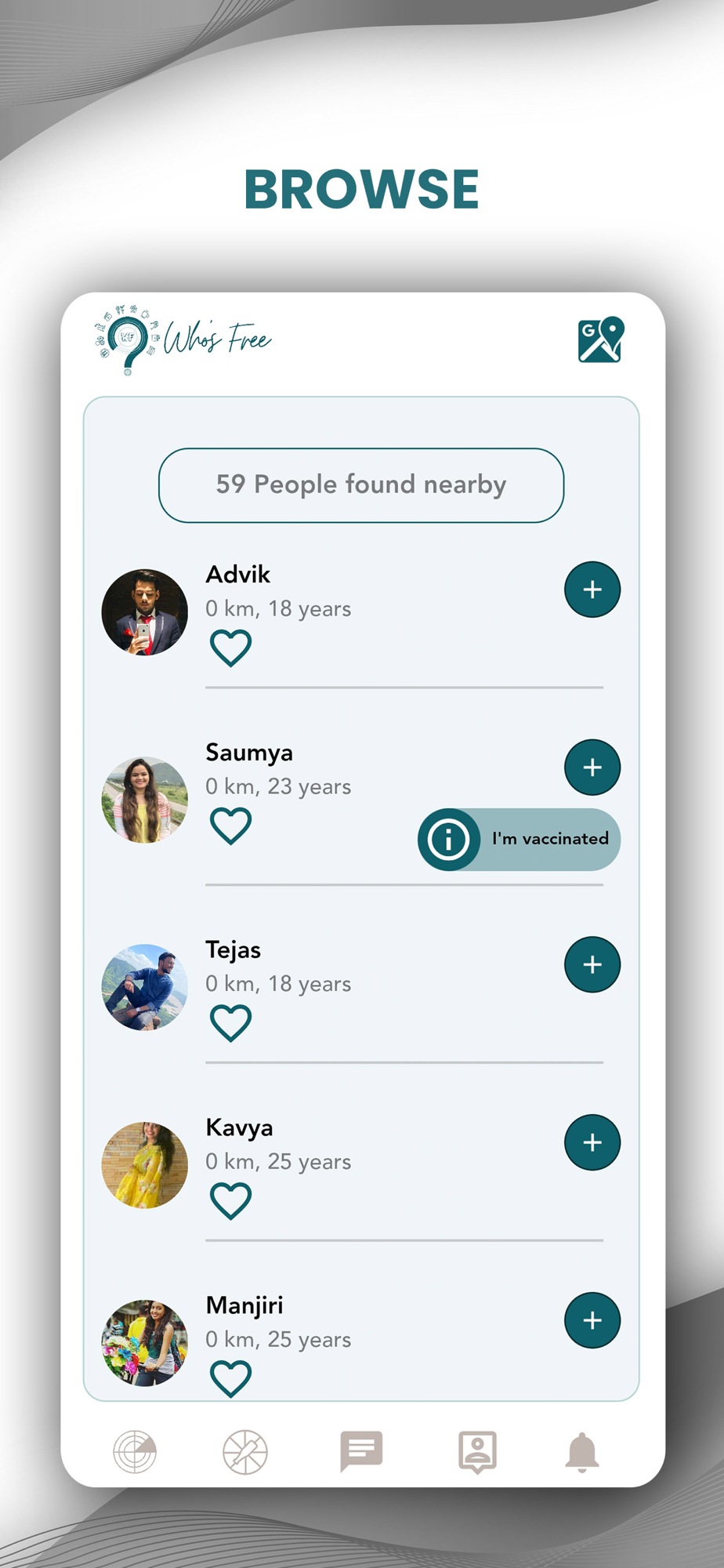Add Saumya with the plus button
This screenshot has width=724, height=1568.
click(x=592, y=768)
